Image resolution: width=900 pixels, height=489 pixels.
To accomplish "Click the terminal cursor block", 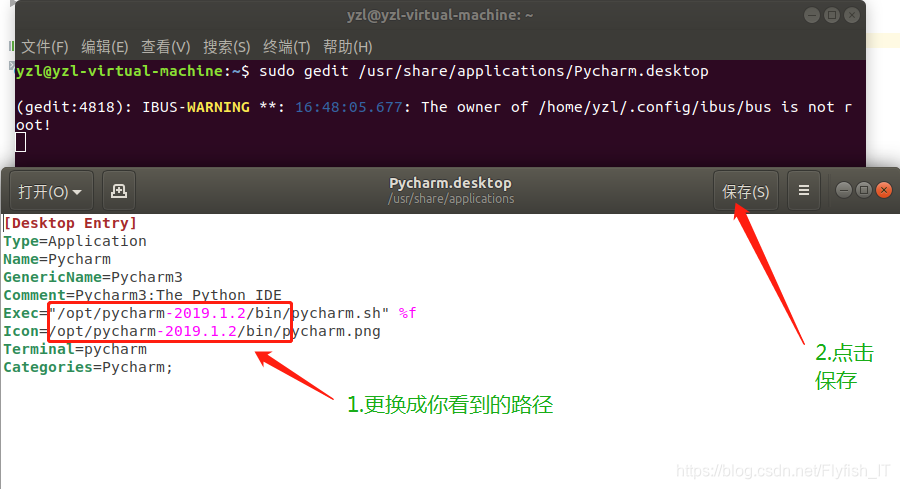I will [21, 142].
